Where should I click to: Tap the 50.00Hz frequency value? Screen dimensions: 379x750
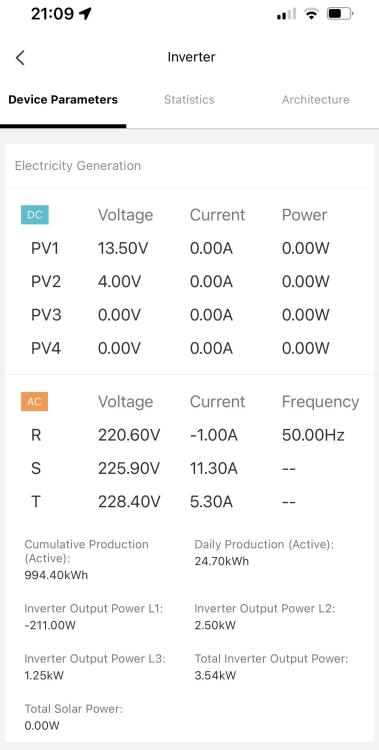(x=313, y=435)
